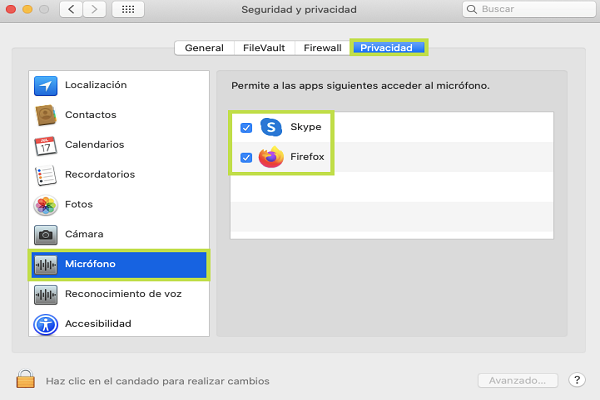Click the padlock to unlock changes
The height and width of the screenshot is (400, 600).
point(26,380)
